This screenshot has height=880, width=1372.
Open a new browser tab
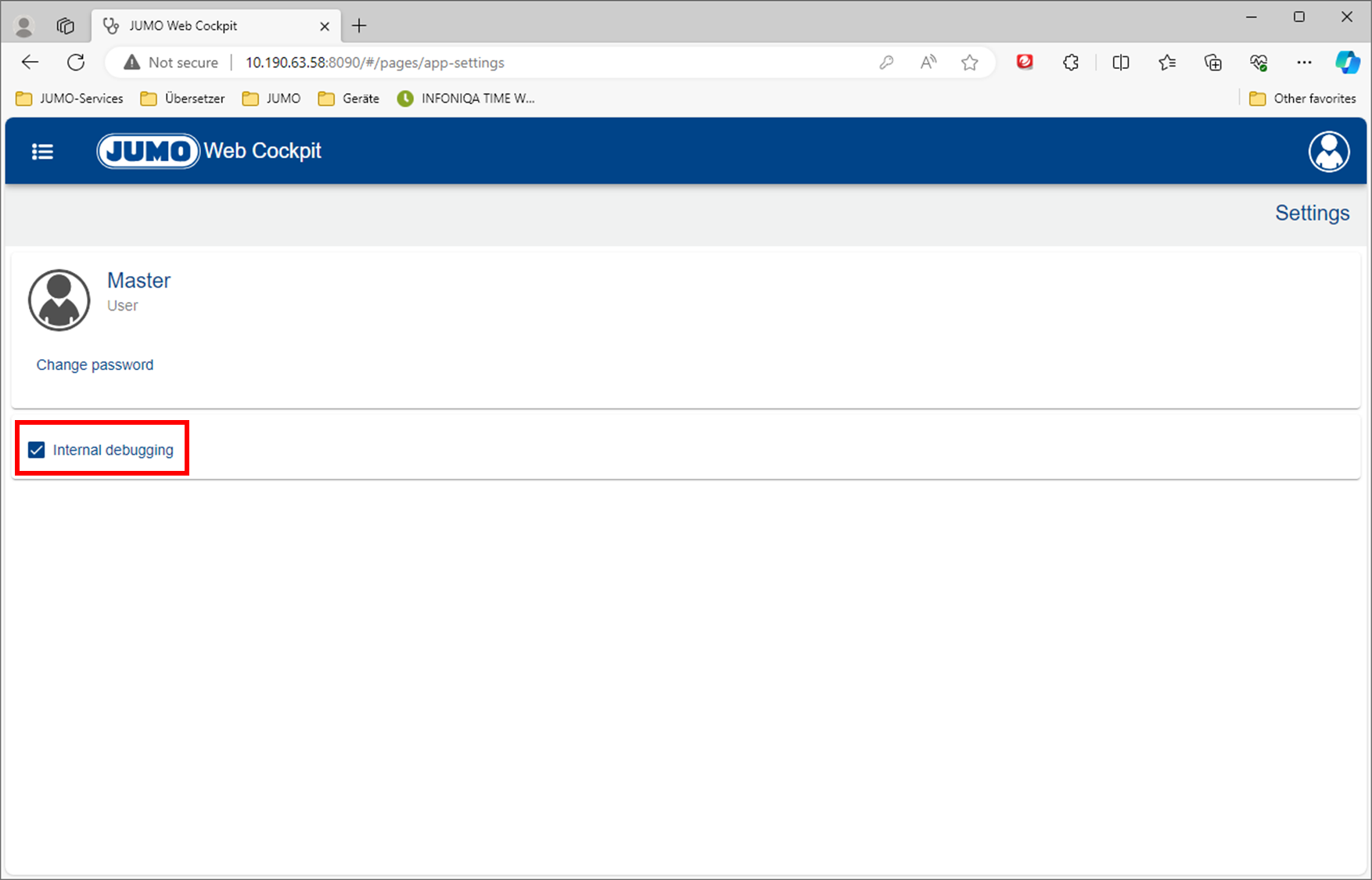click(x=359, y=26)
